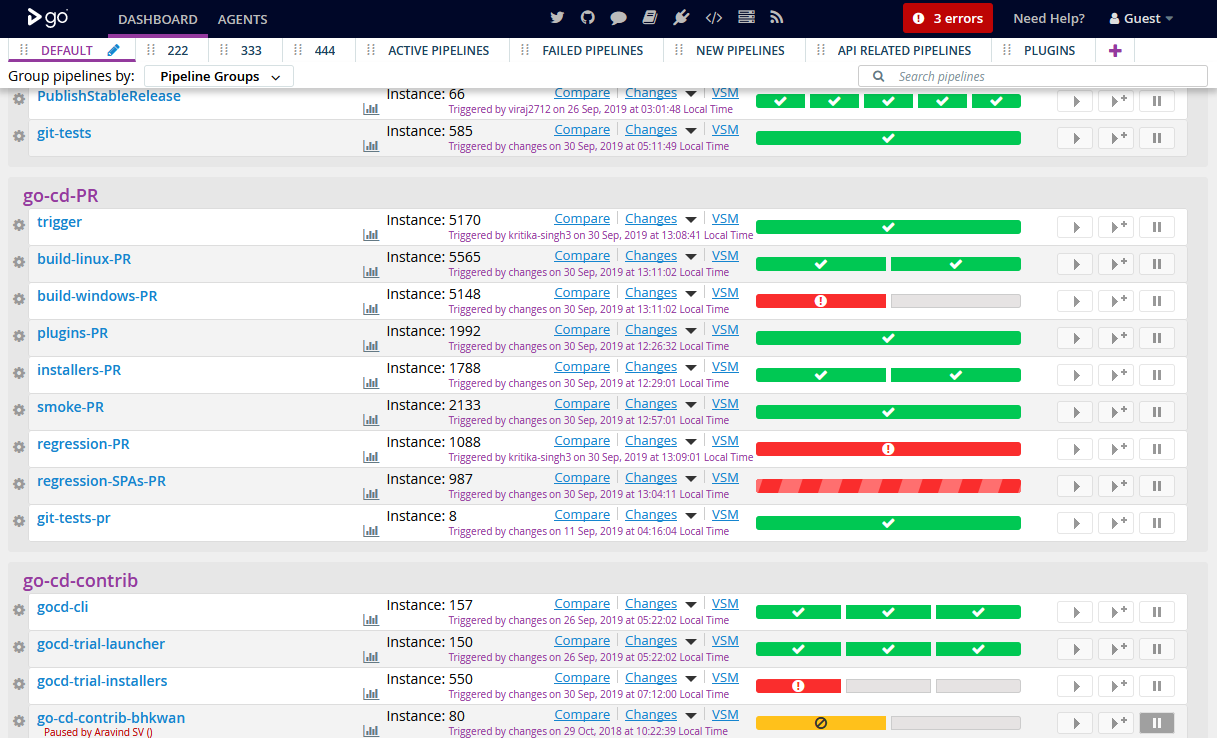Trigger the smoke-PR pipeline
1217x738 pixels.
[1075, 412]
